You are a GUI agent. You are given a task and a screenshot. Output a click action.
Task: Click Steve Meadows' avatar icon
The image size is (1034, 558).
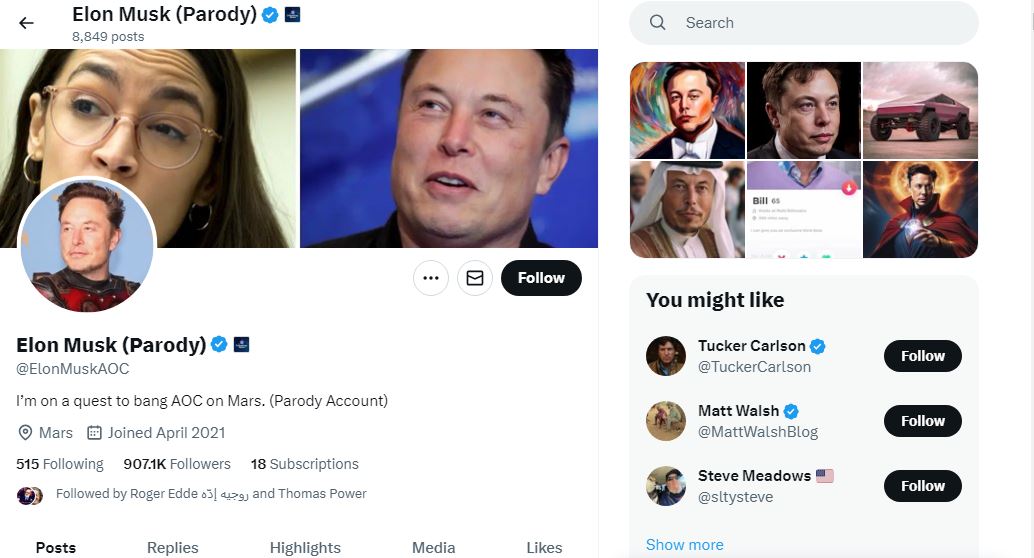[666, 486]
